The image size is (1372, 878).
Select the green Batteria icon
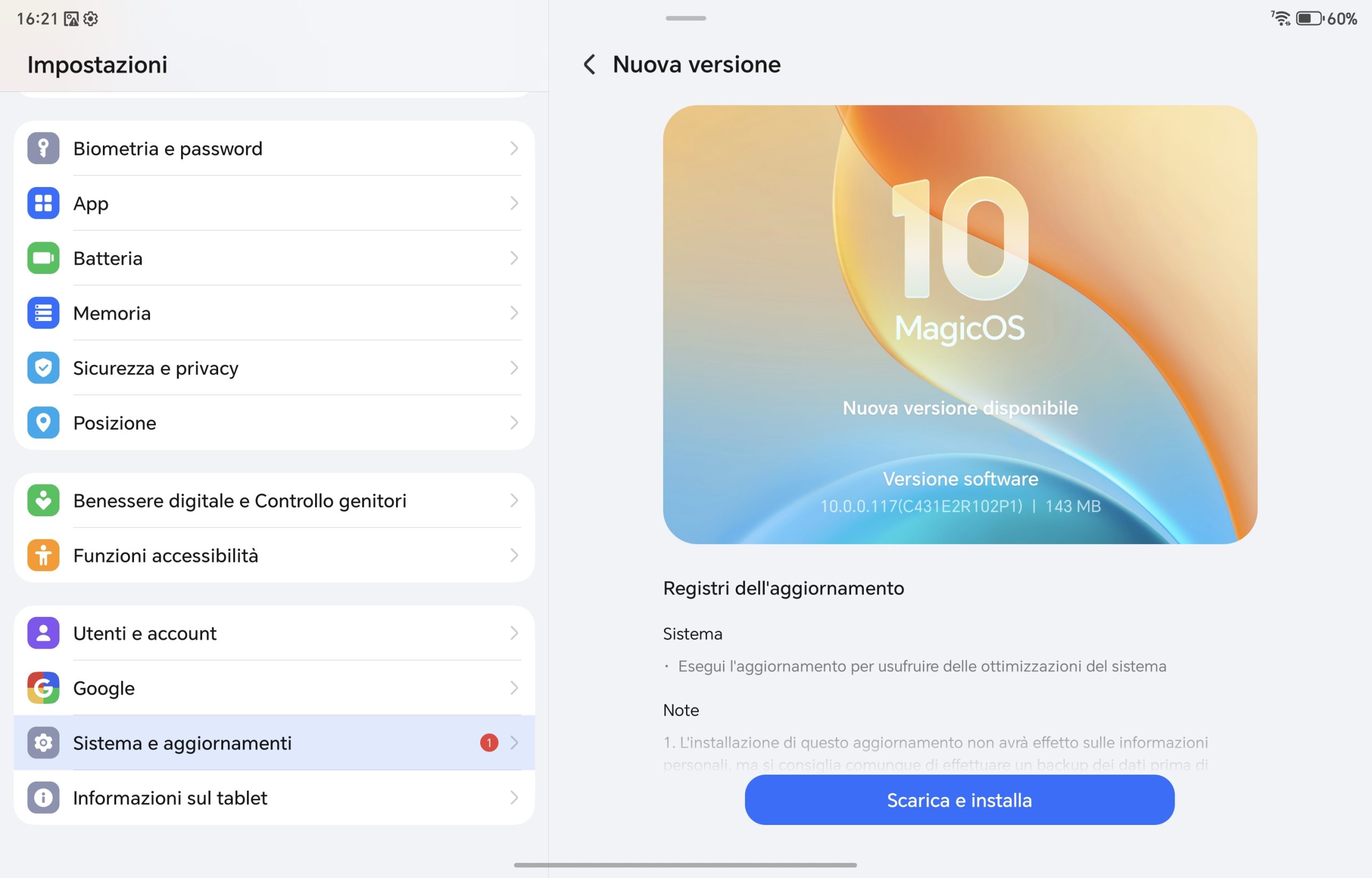pyautogui.click(x=43, y=258)
